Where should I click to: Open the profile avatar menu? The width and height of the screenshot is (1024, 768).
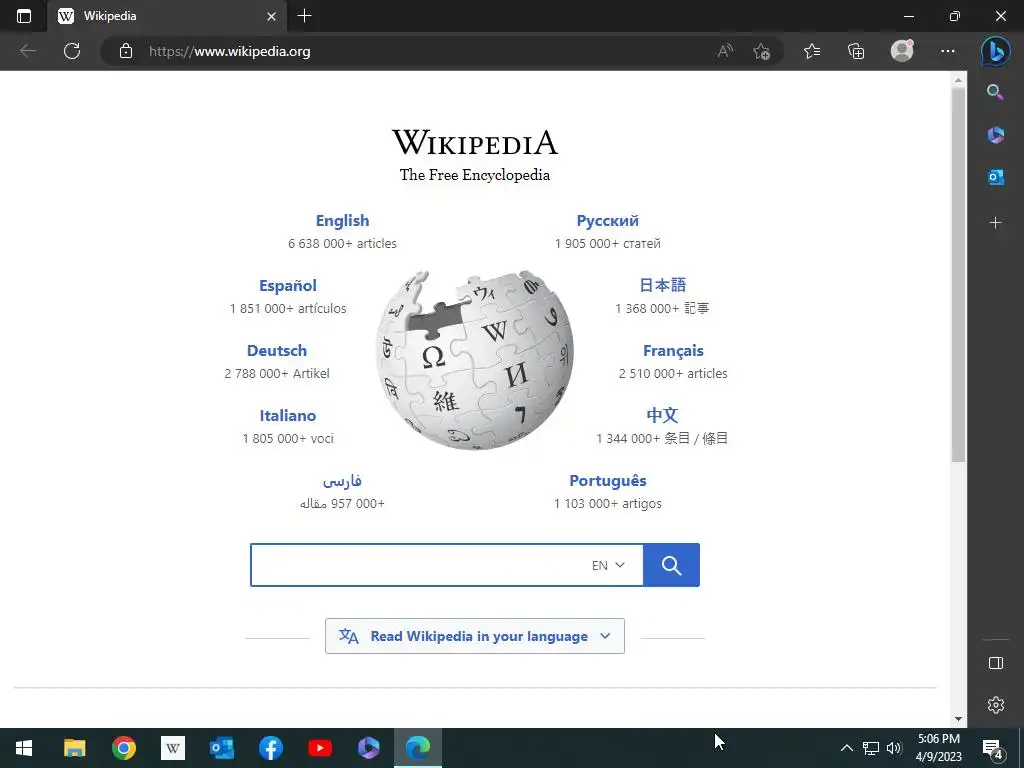(x=902, y=51)
